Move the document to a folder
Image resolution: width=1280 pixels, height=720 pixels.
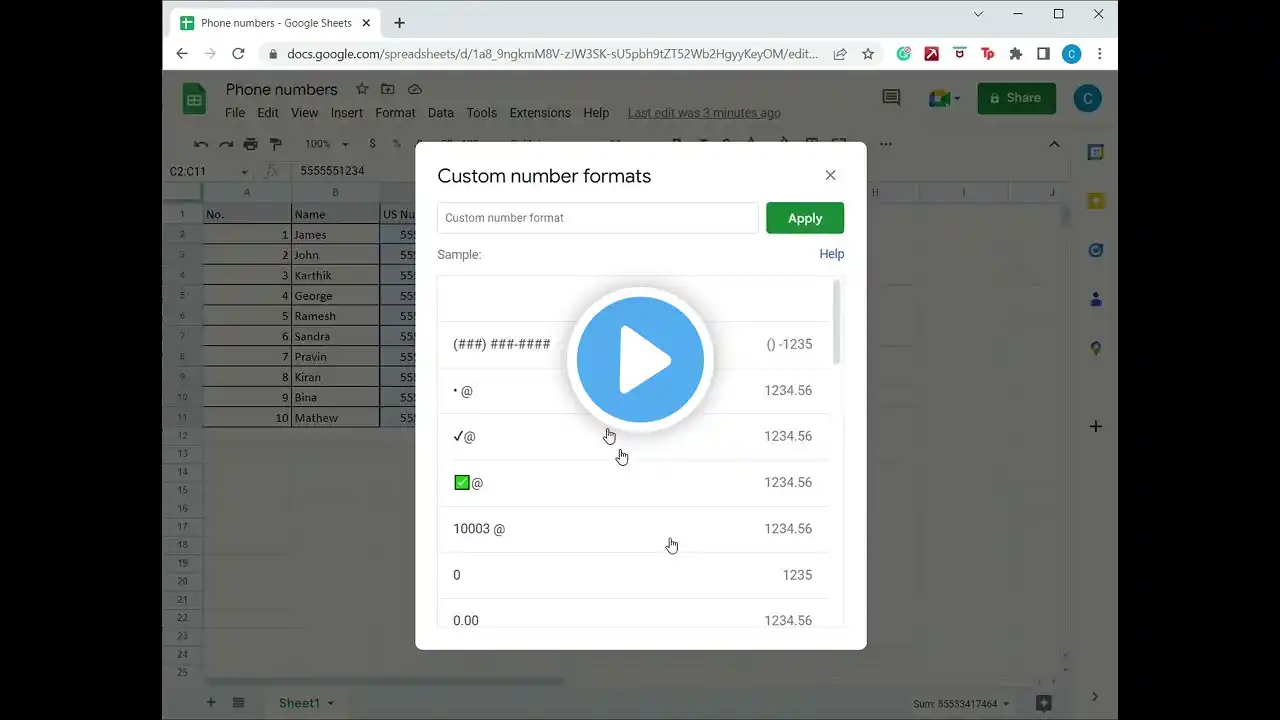pyautogui.click(x=388, y=89)
